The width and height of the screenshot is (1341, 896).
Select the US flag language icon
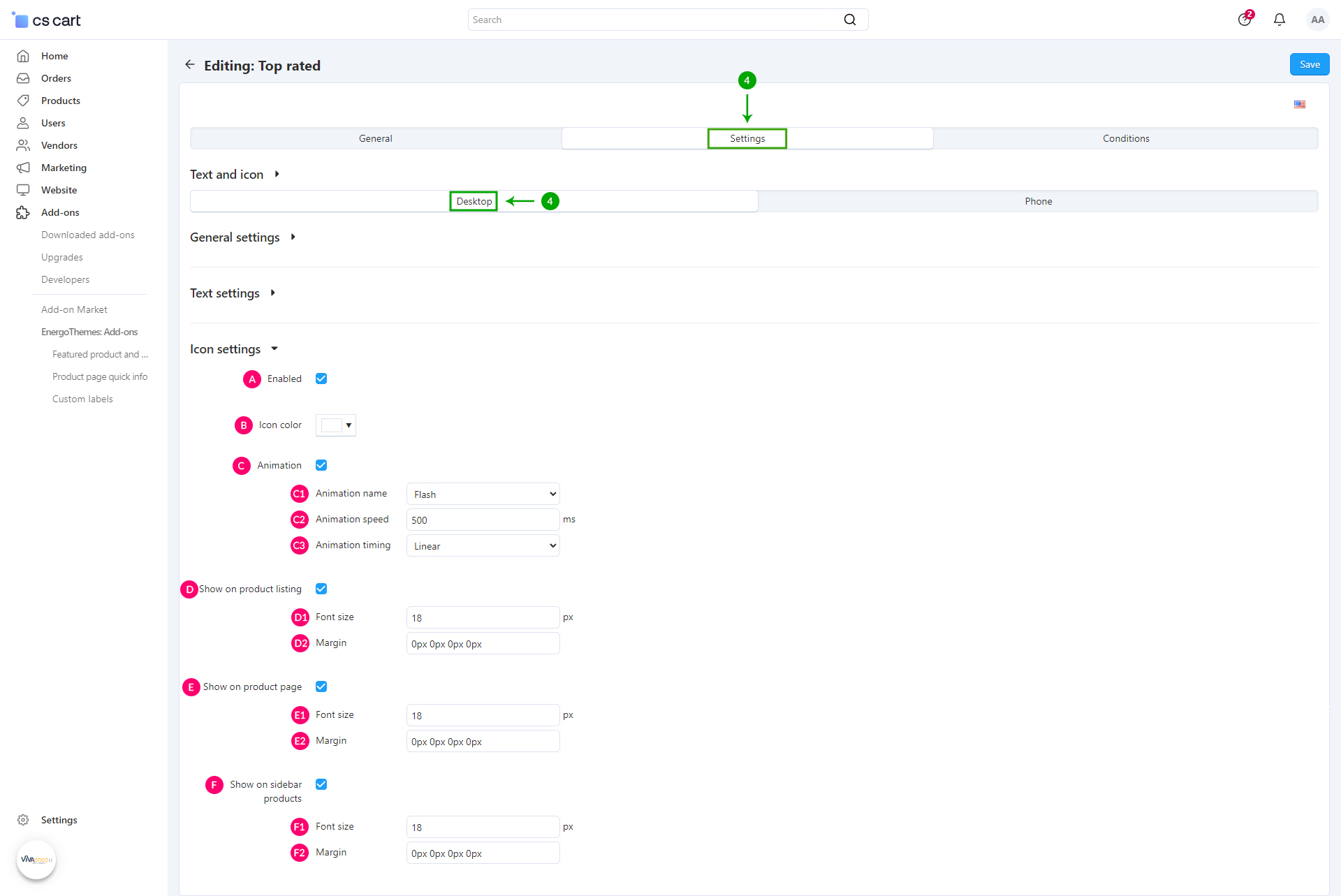click(1300, 104)
